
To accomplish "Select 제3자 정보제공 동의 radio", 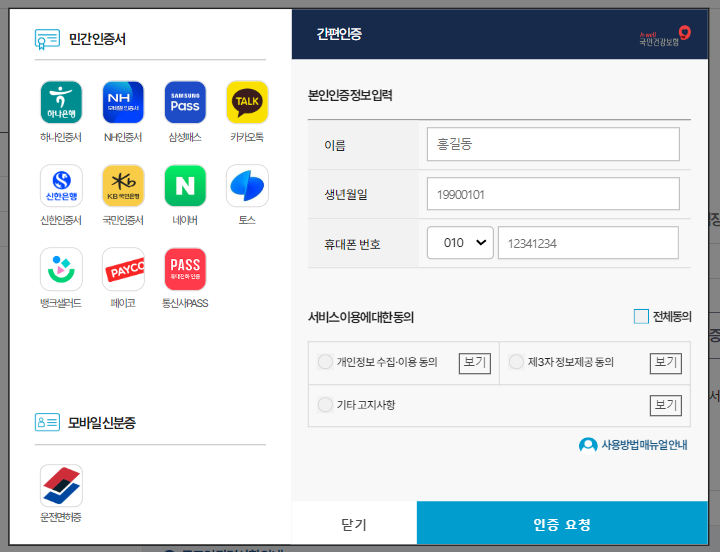I will pyautogui.click(x=516, y=362).
